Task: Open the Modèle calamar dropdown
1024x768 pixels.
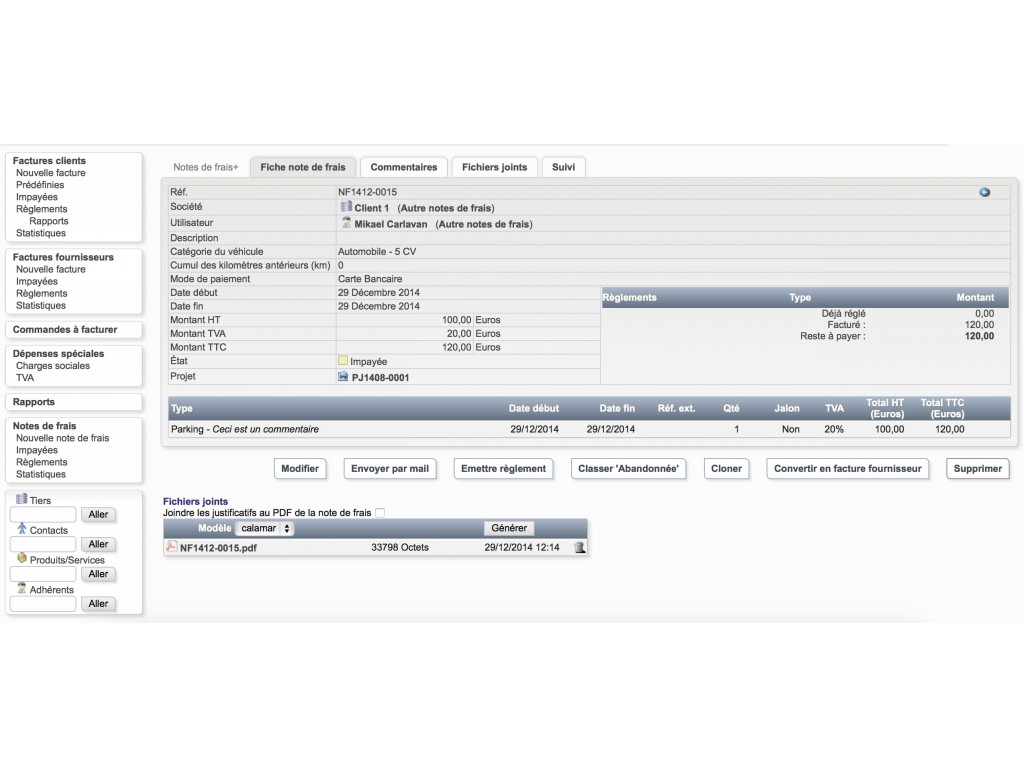Action: pyautogui.click(x=264, y=528)
